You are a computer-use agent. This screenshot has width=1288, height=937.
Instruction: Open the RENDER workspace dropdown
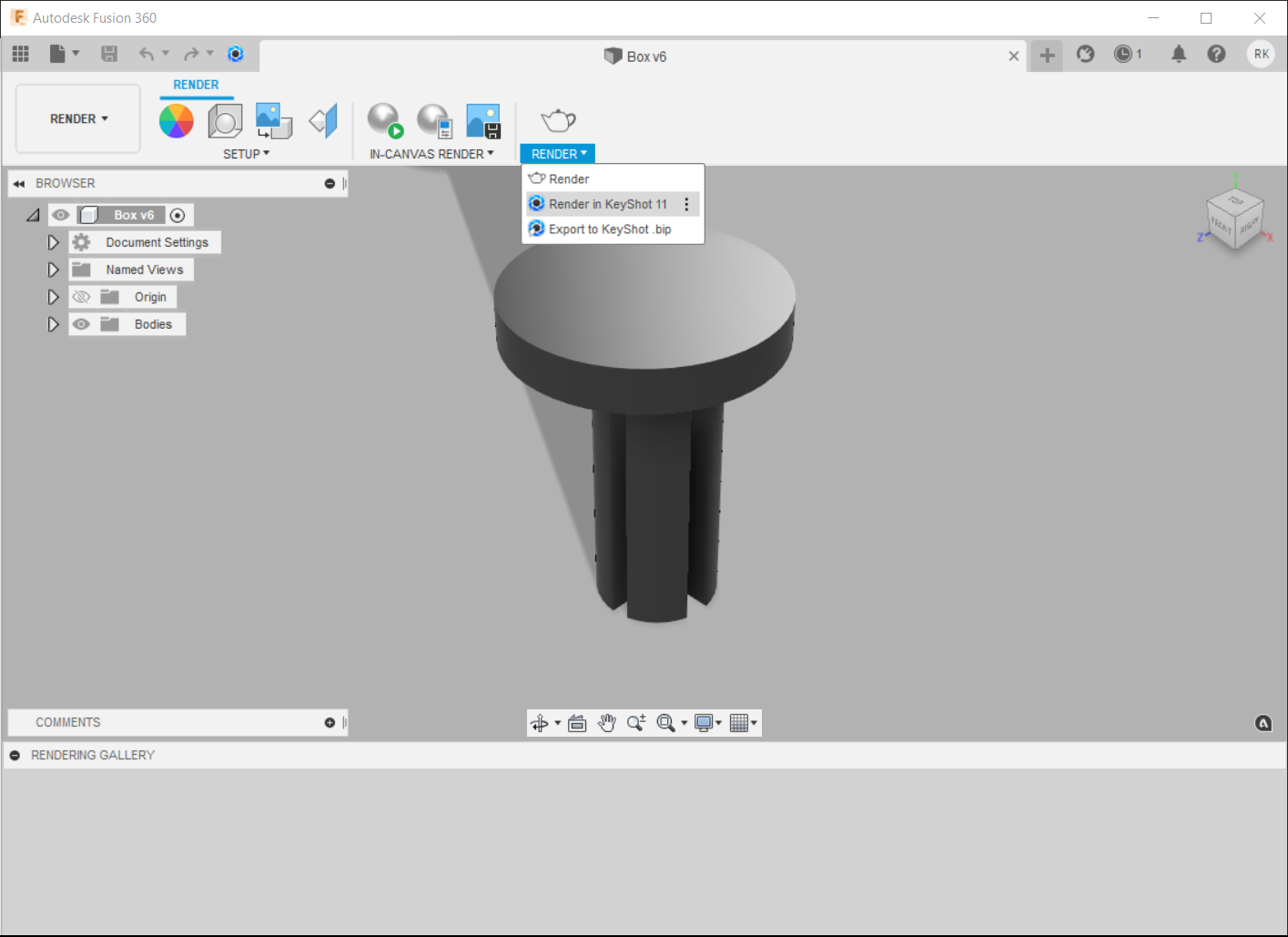(78, 119)
